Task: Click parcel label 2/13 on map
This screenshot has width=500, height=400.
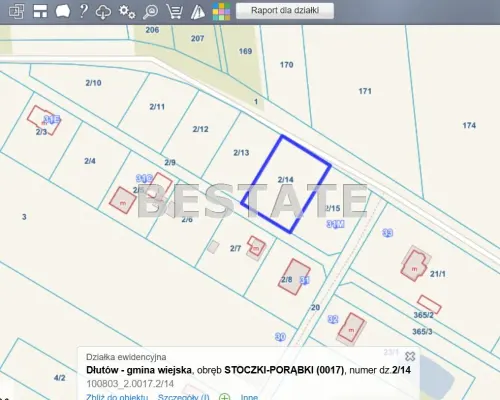Action: point(241,153)
